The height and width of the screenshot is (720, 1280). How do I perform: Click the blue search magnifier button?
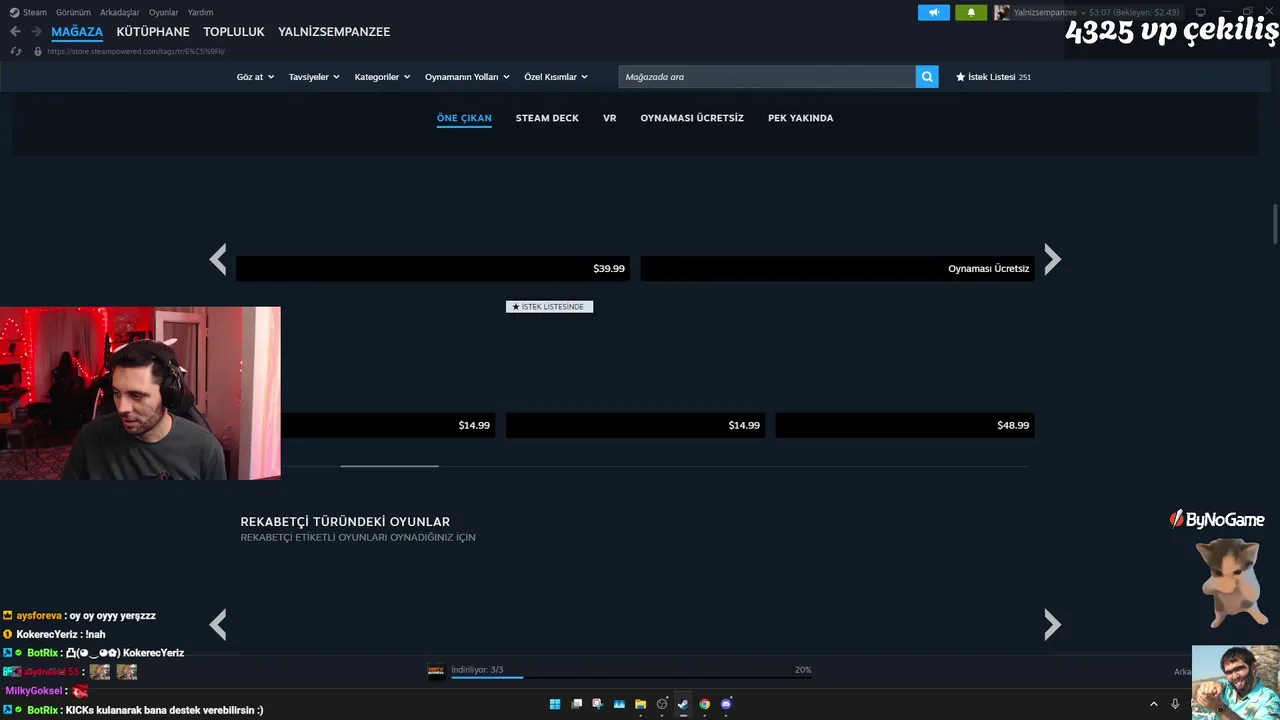click(927, 77)
